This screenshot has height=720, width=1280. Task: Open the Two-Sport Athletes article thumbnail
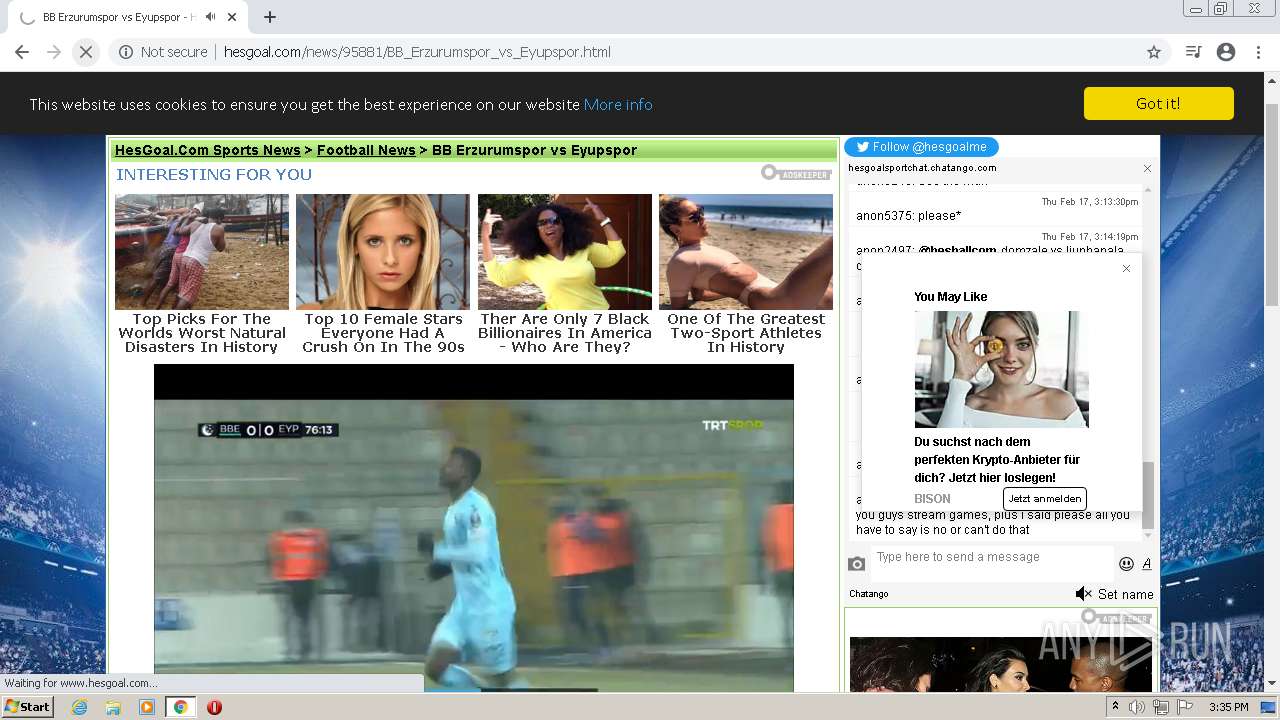746,252
